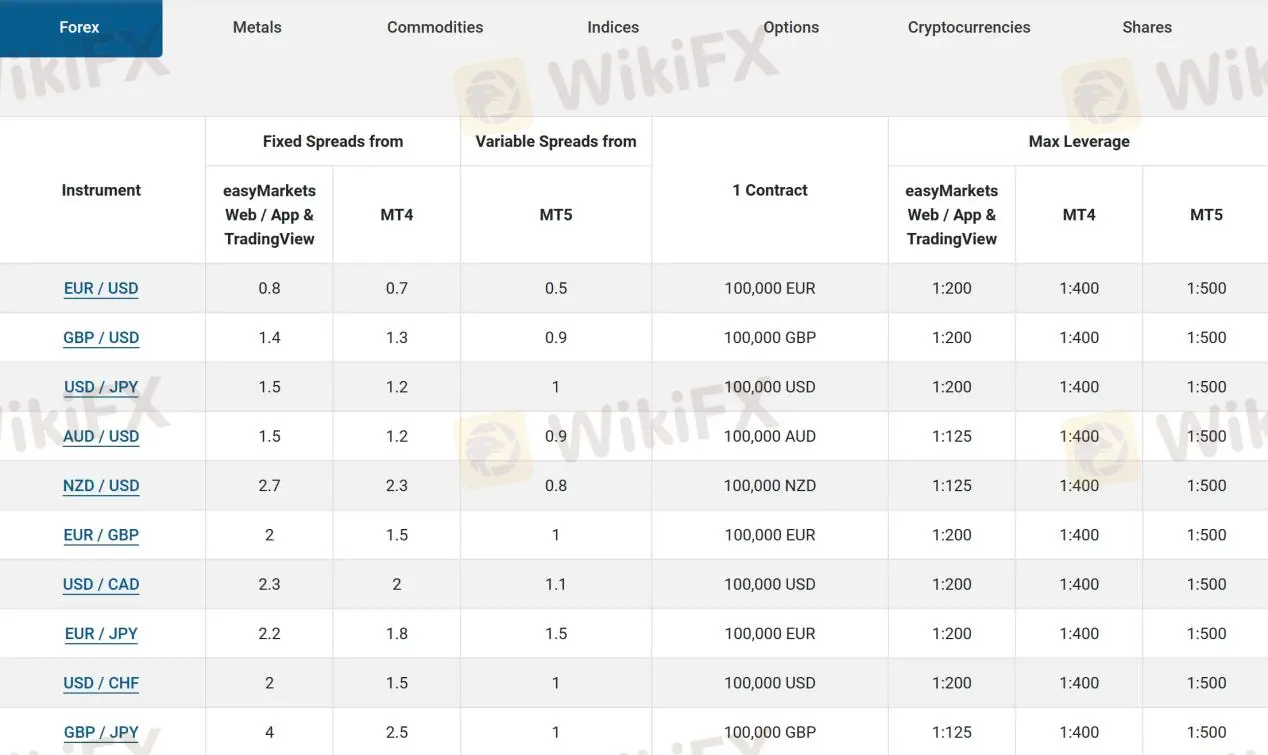The height and width of the screenshot is (755, 1268).
Task: Select the EUR / JPY link
Action: pos(101,634)
